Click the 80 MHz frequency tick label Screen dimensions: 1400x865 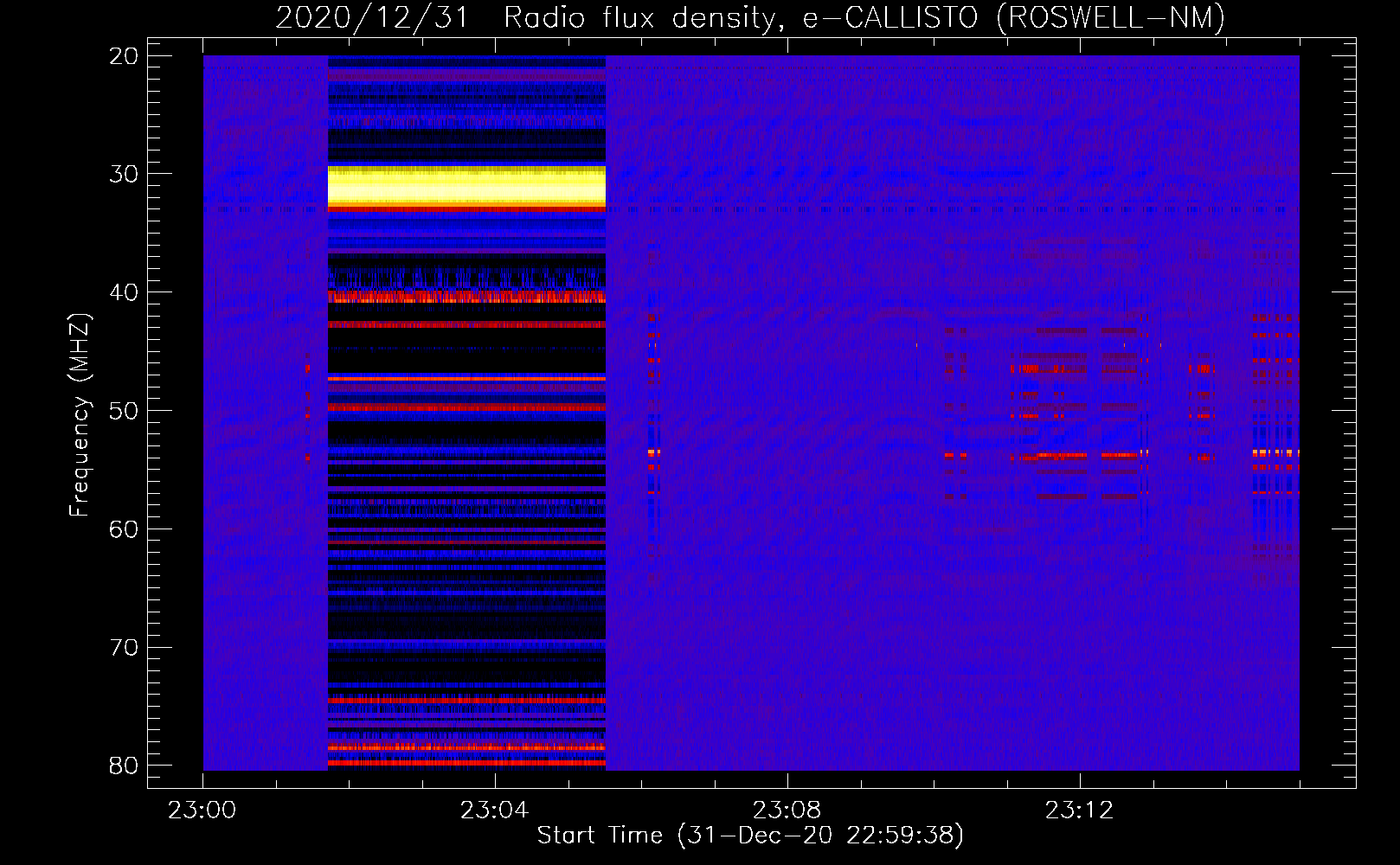click(x=124, y=766)
